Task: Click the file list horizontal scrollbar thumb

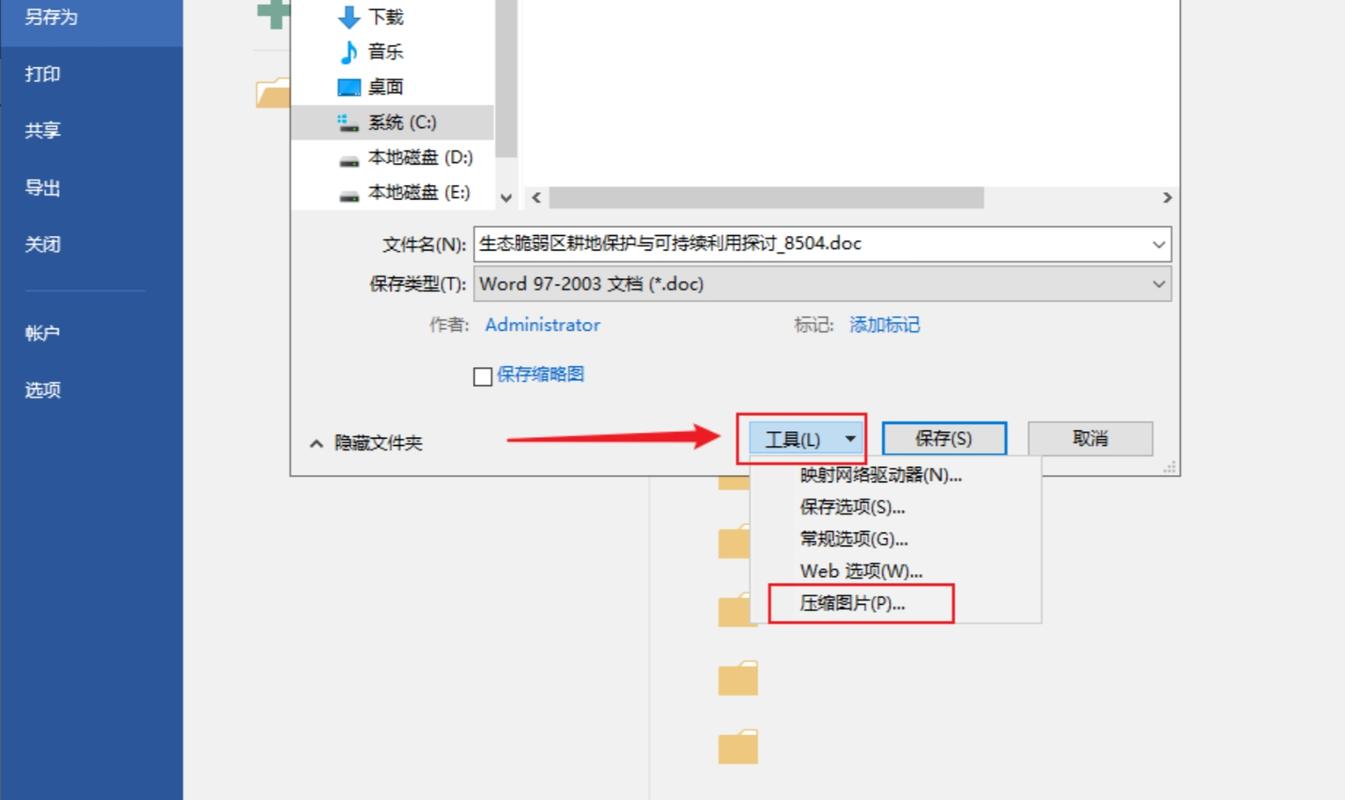Action: coord(766,198)
